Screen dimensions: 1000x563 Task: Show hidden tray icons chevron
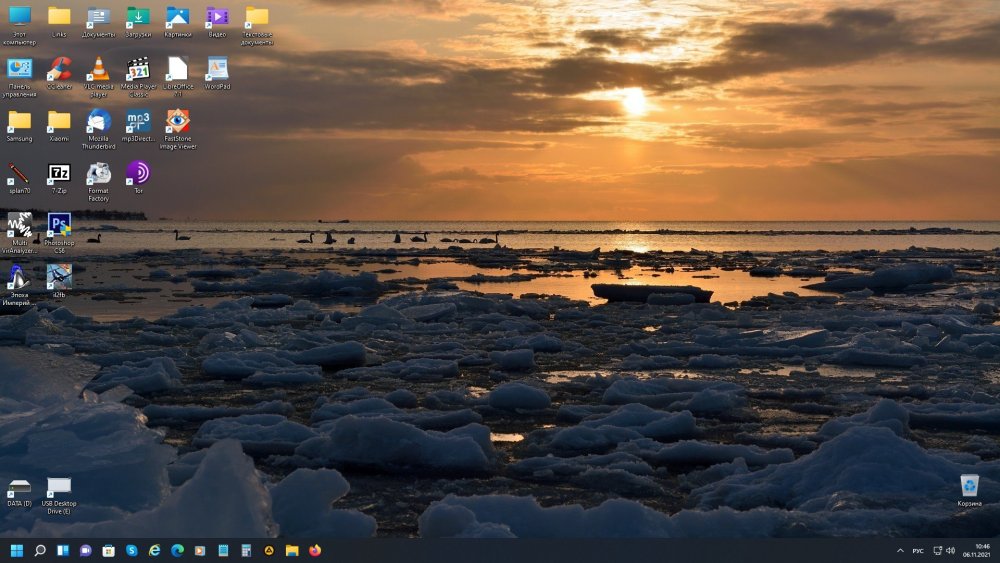click(x=900, y=551)
